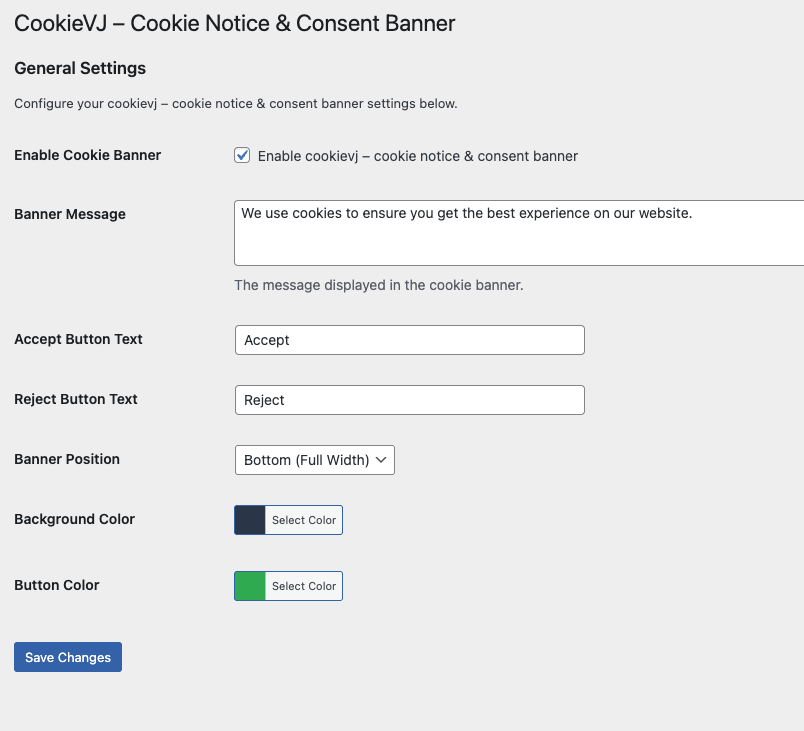Viewport: 804px width, 731px height.
Task: Click the General Settings heading
Action: [80, 68]
